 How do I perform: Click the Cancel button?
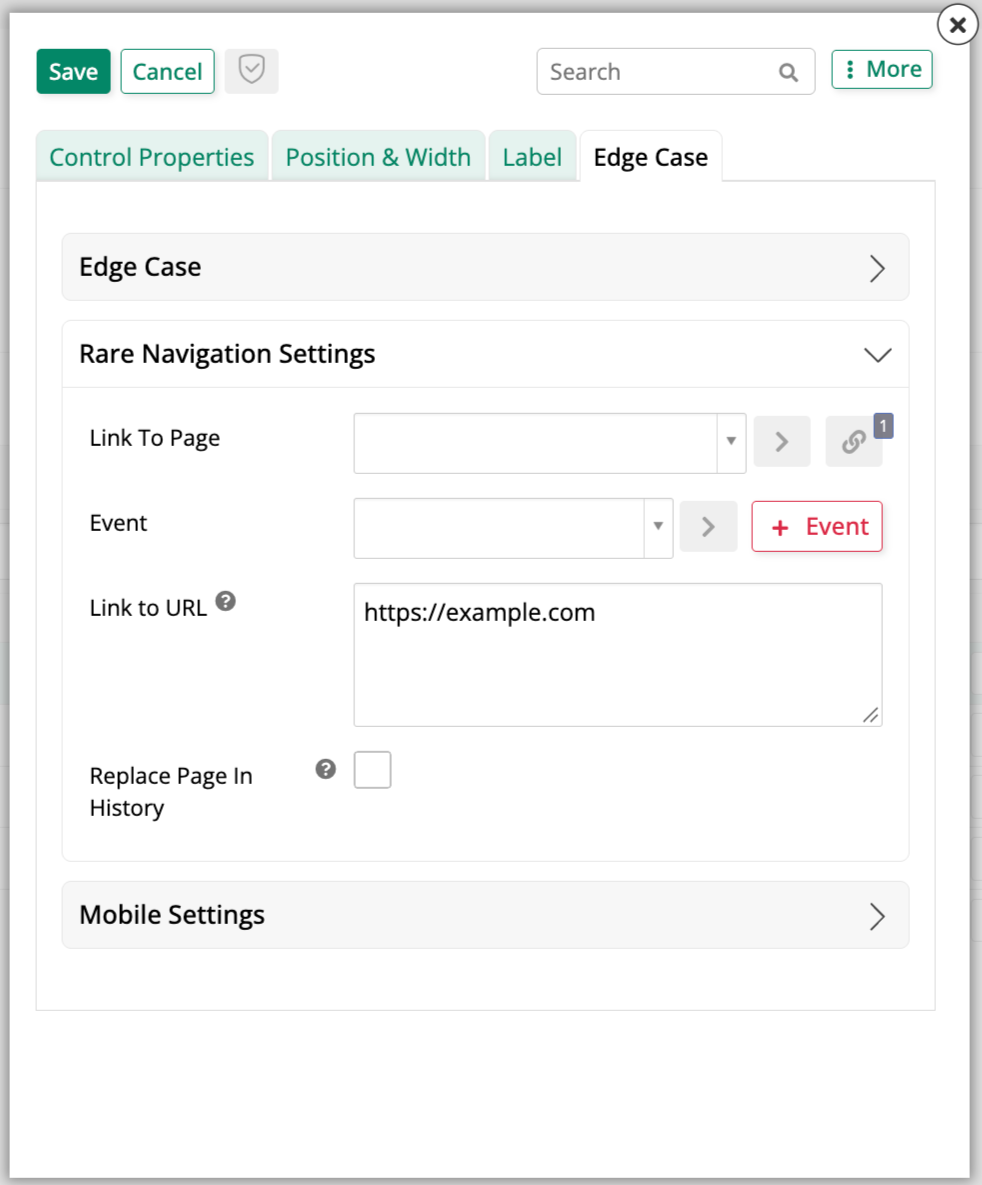click(x=167, y=72)
